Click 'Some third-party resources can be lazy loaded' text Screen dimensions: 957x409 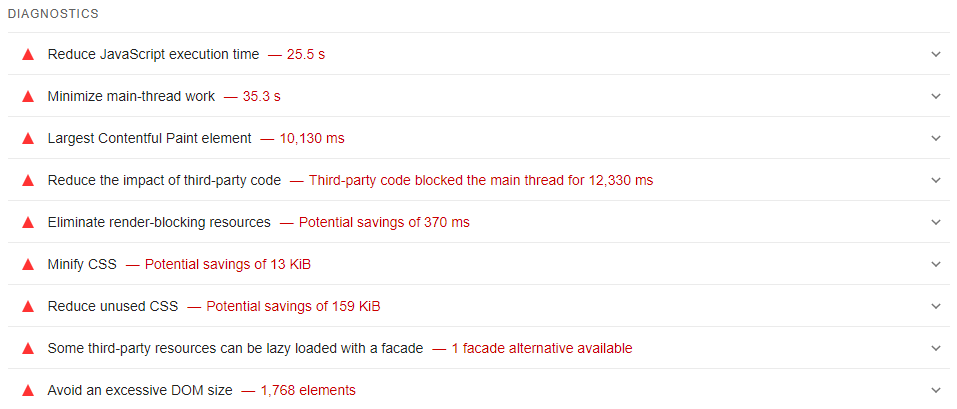click(235, 348)
